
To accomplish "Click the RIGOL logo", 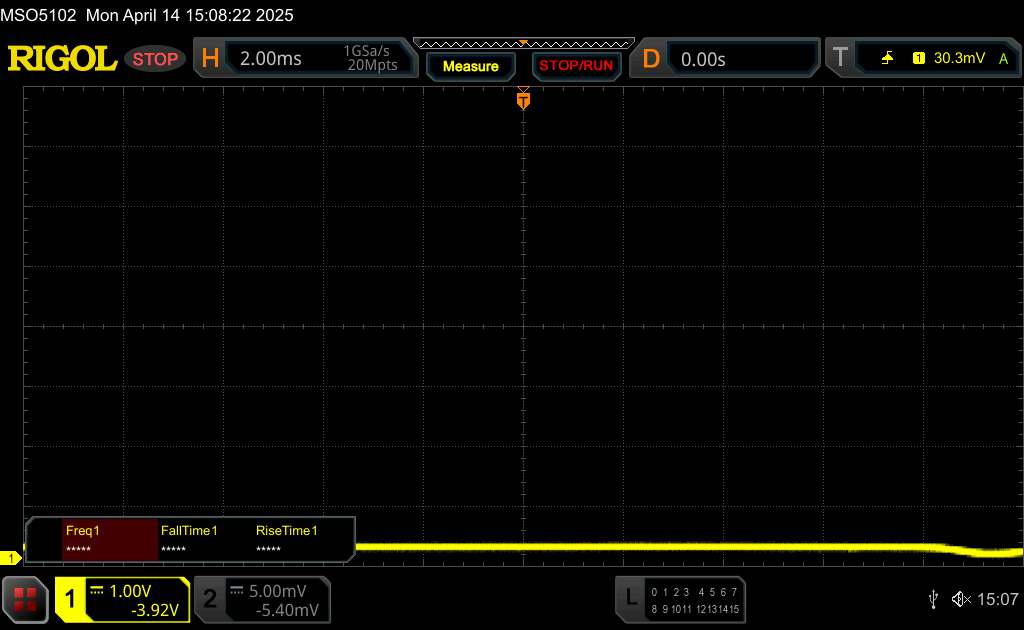I will click(x=62, y=59).
